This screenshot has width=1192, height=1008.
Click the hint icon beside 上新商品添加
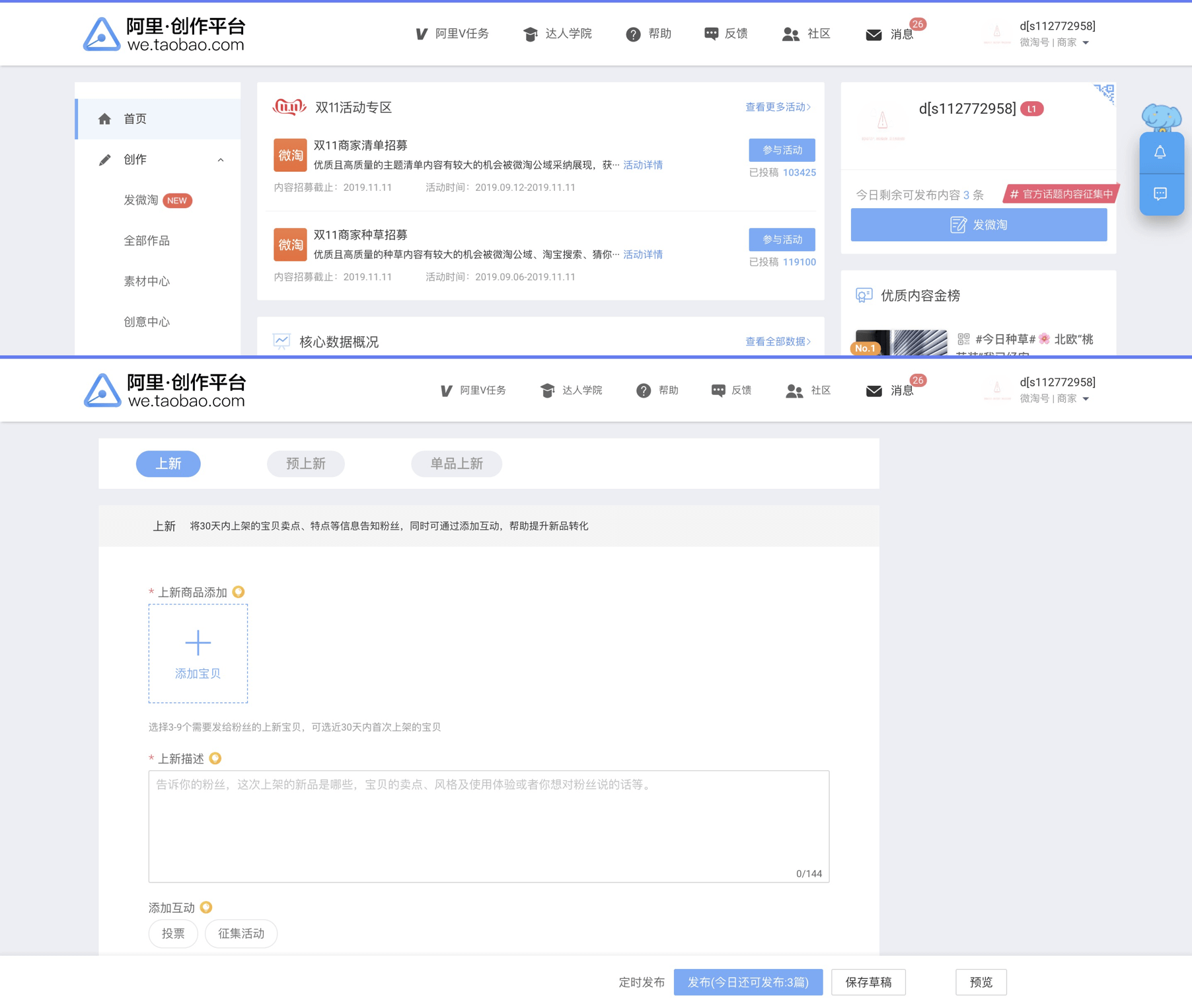pyautogui.click(x=239, y=592)
